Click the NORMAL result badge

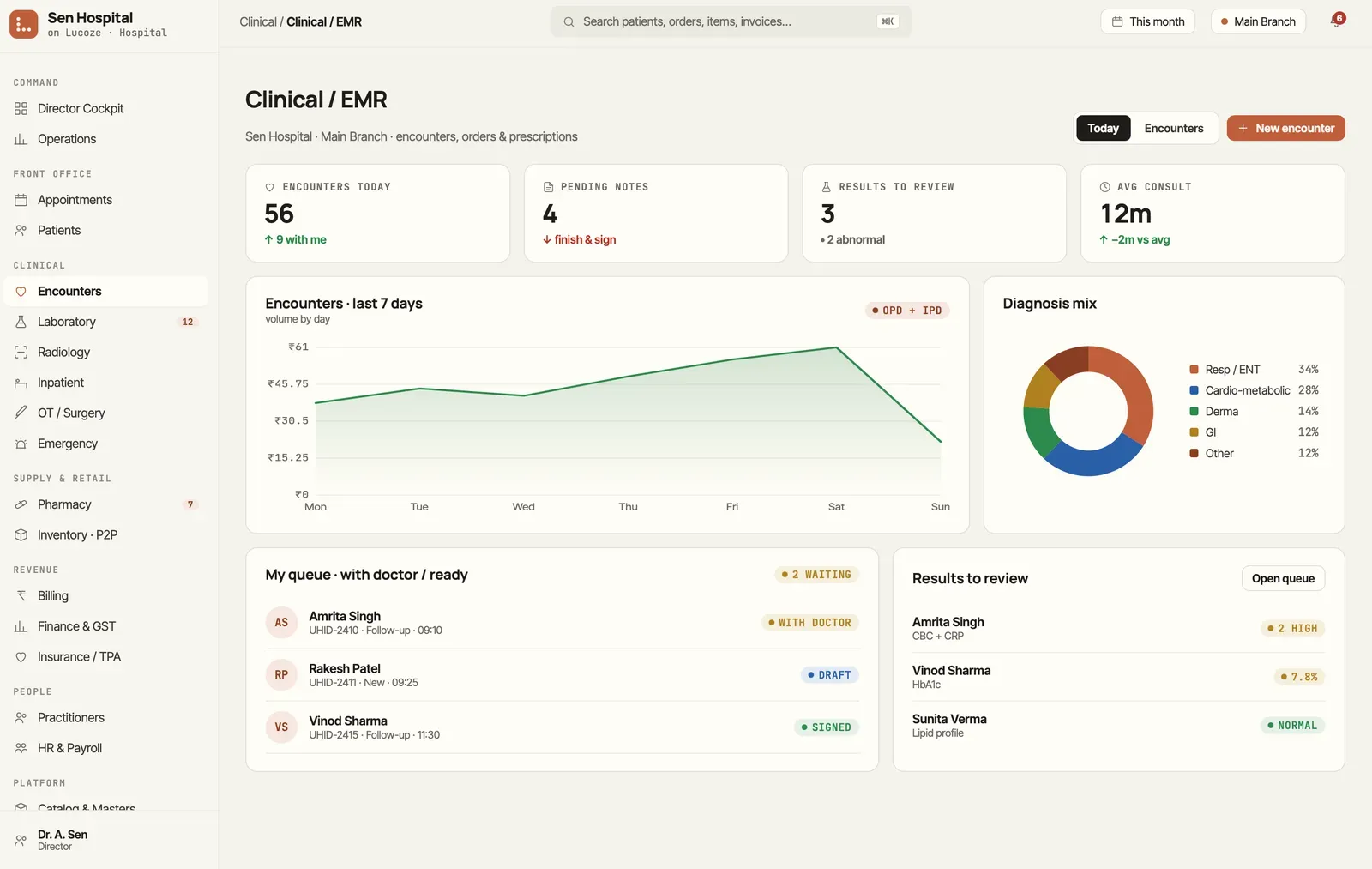click(1292, 726)
